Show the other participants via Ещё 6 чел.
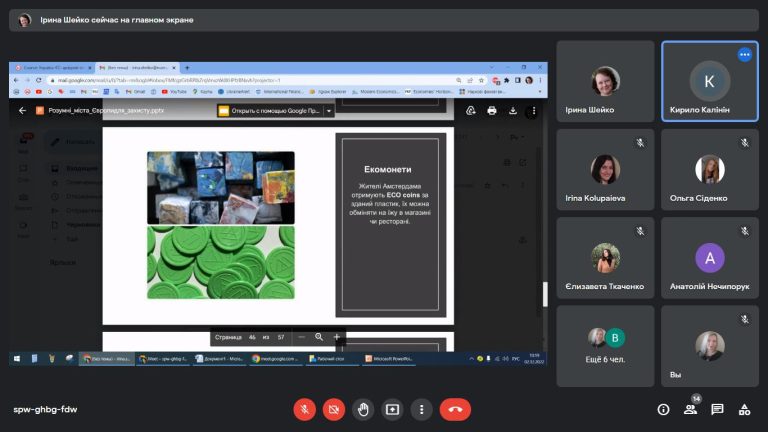The width and height of the screenshot is (768, 432). 605,346
